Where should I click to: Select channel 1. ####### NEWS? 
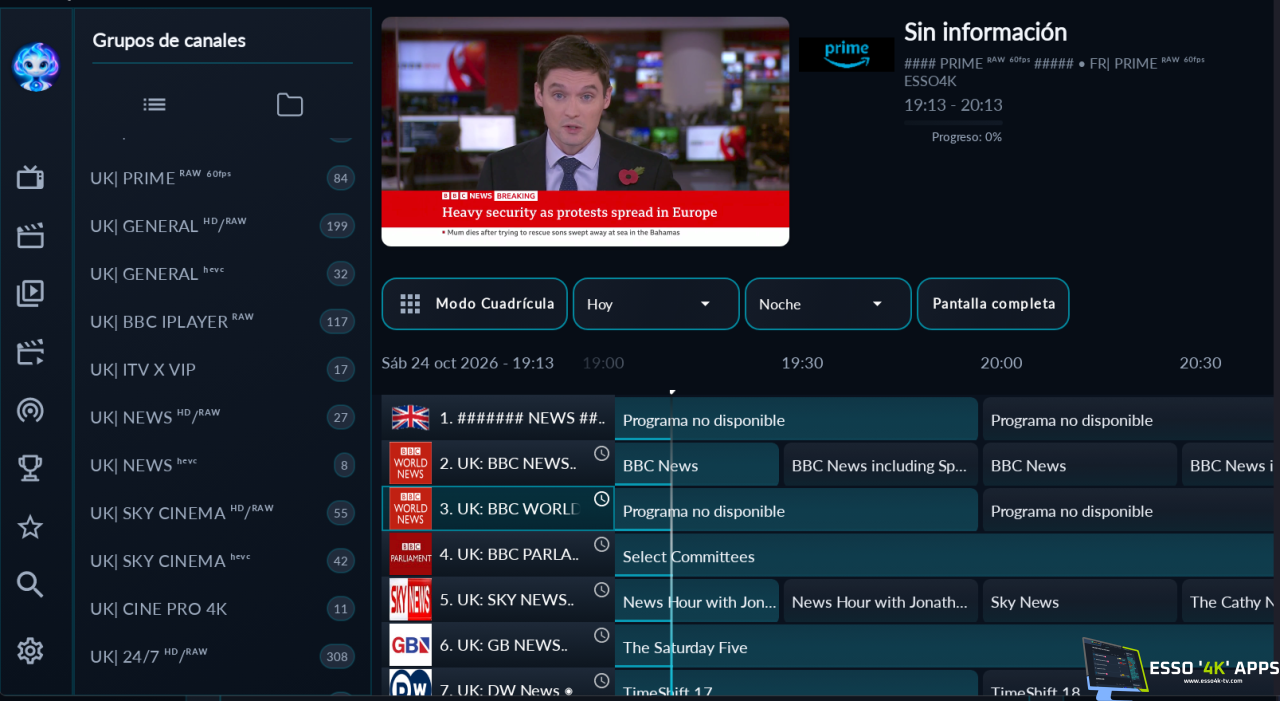498,418
